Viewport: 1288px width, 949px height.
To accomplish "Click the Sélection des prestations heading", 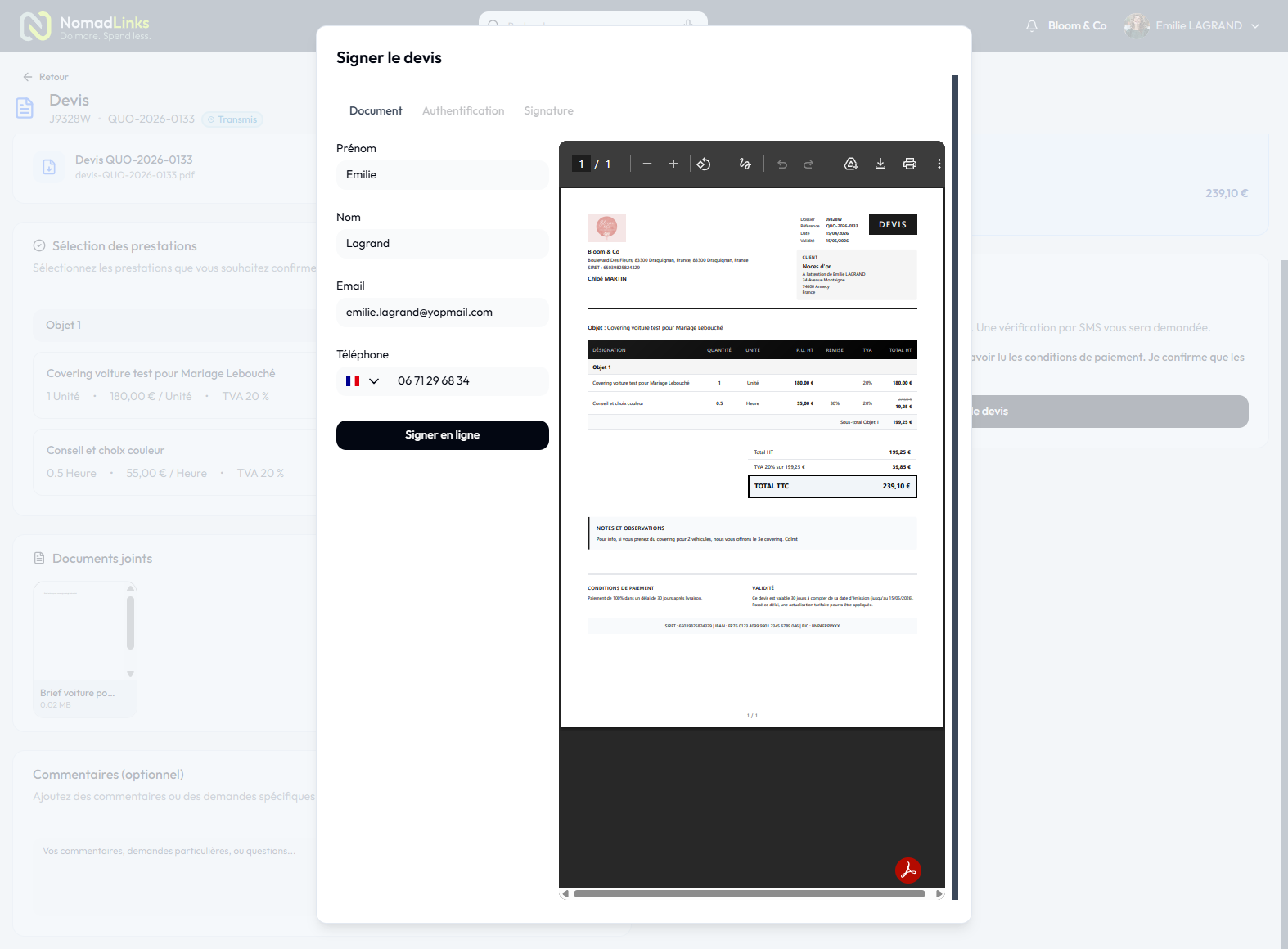I will click(124, 246).
